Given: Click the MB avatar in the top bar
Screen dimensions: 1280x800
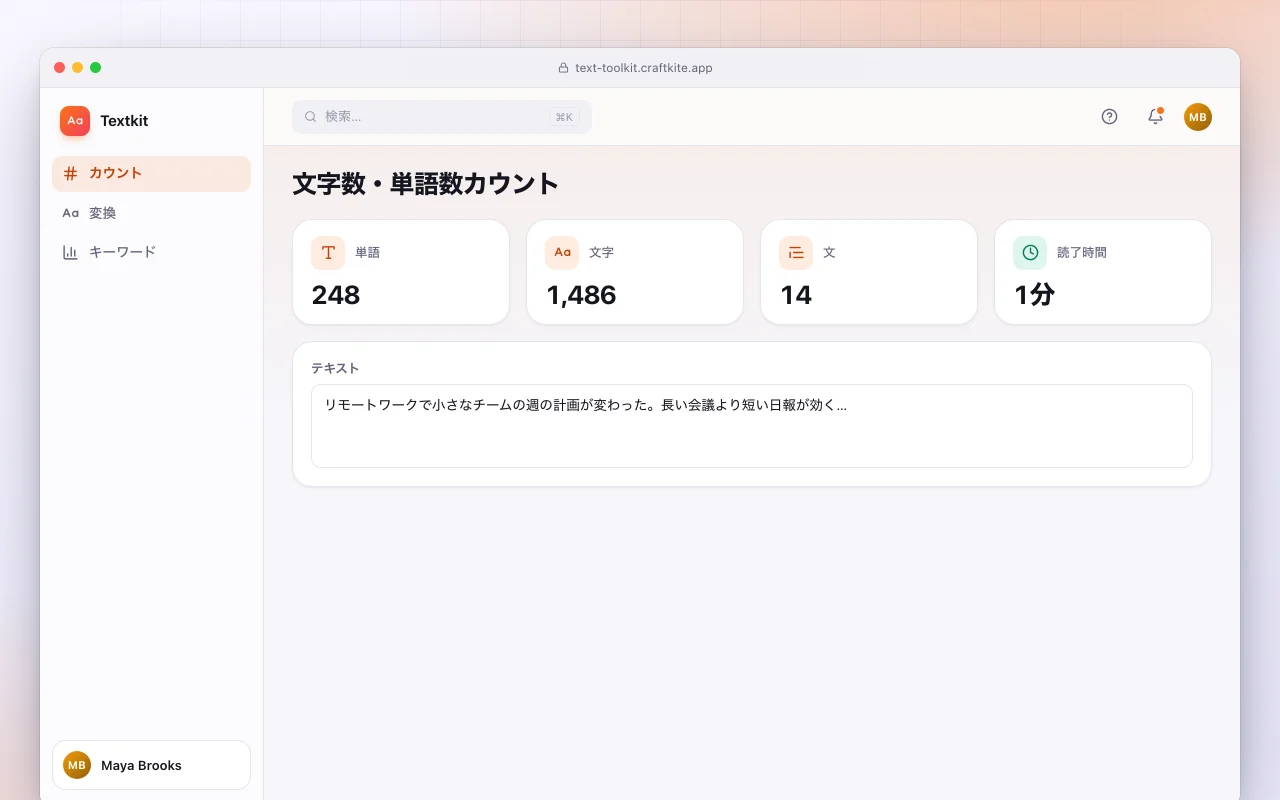Looking at the screenshot, I should click(x=1198, y=117).
